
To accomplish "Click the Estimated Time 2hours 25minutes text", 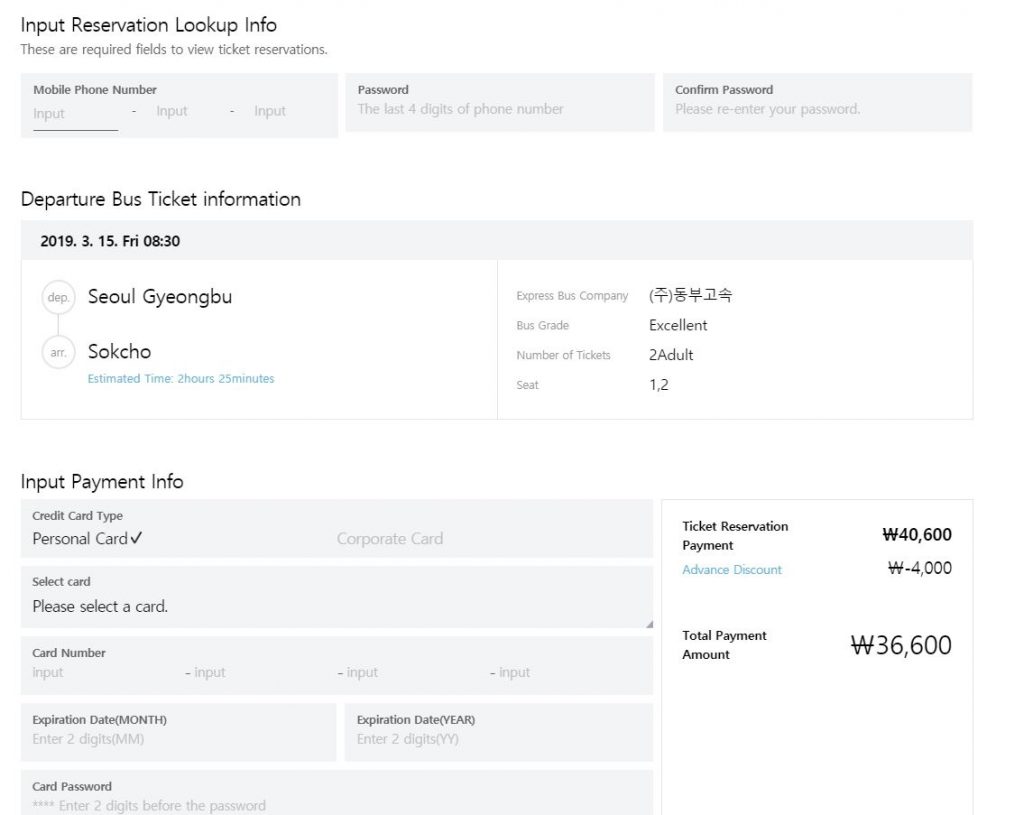I will point(181,379).
